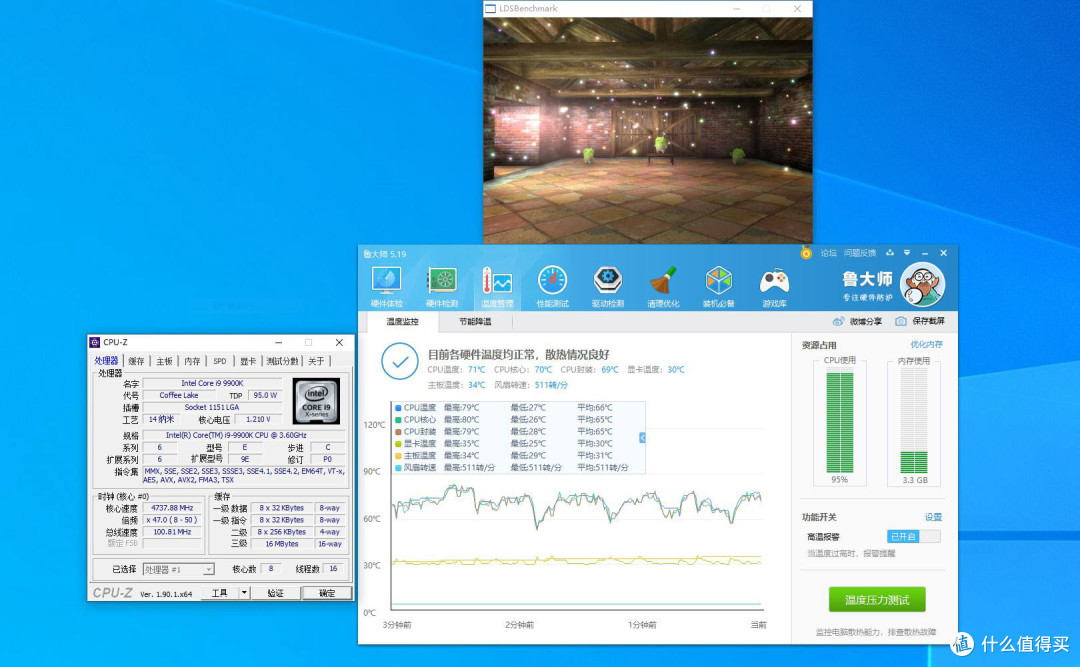
Task: Open the 主板 tab in CPU-Z
Action: point(164,361)
